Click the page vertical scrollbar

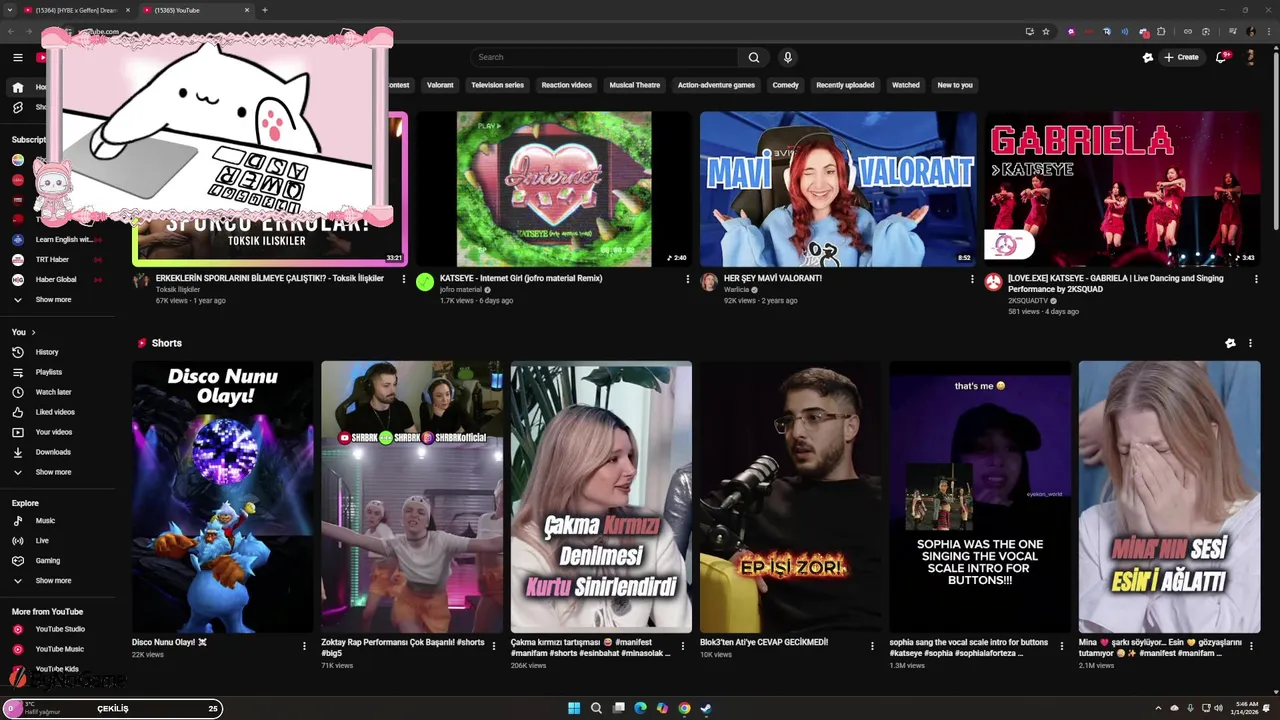(1274, 140)
